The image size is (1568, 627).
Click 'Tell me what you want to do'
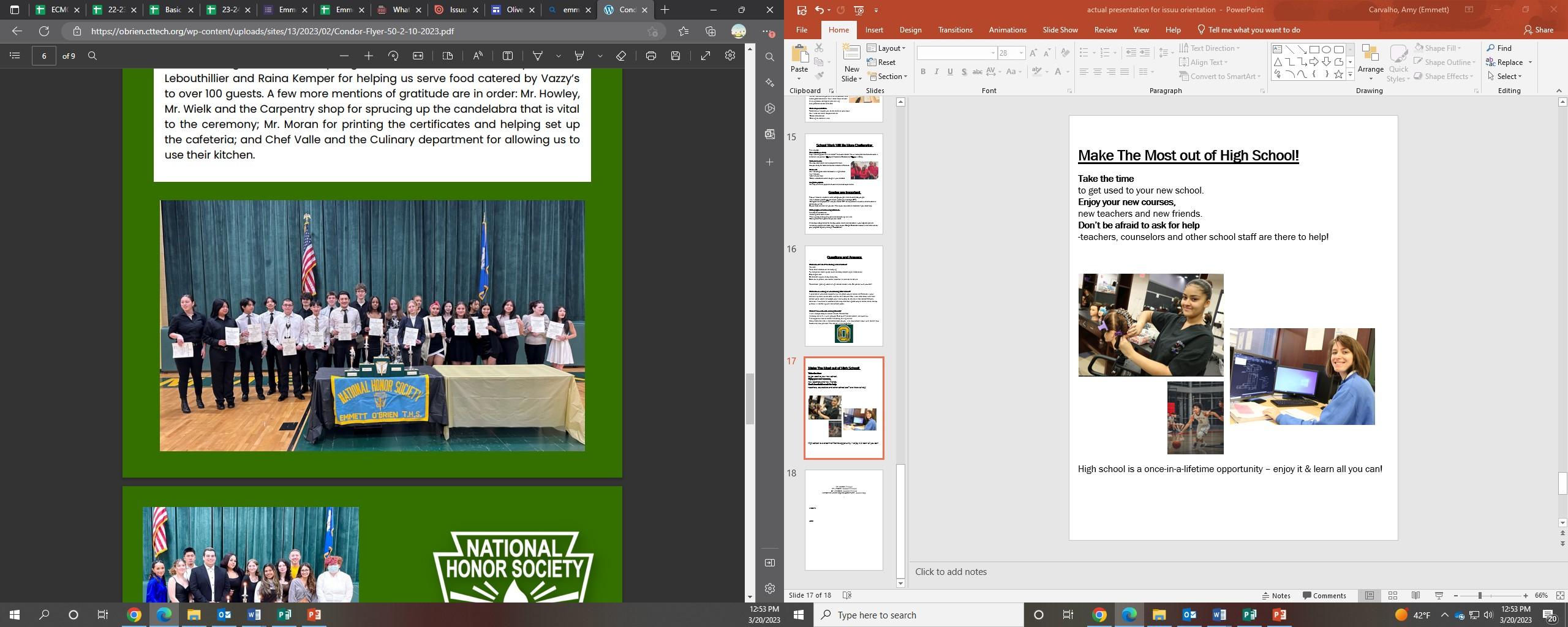[1248, 30]
